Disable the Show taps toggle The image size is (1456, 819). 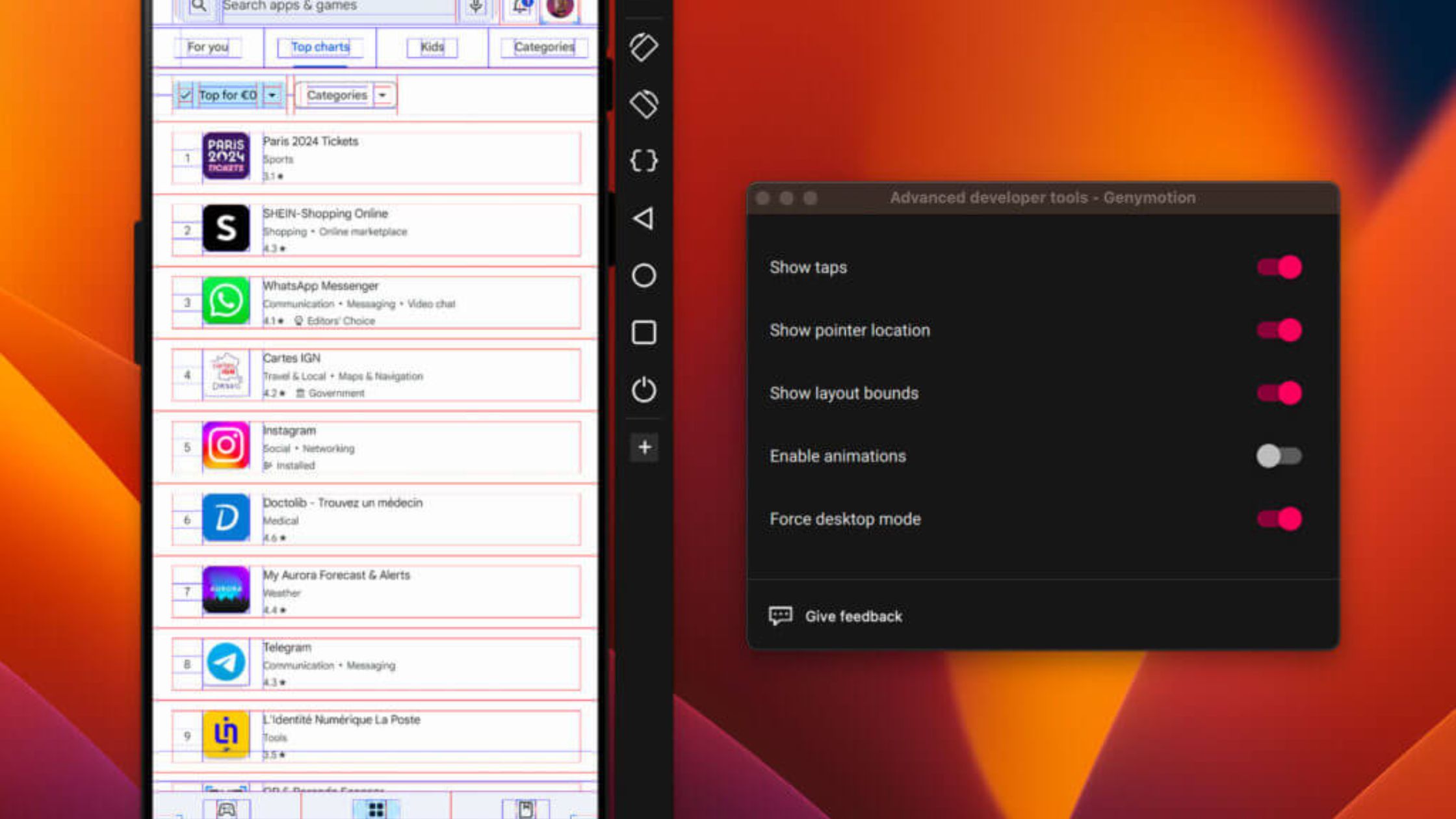(1279, 267)
